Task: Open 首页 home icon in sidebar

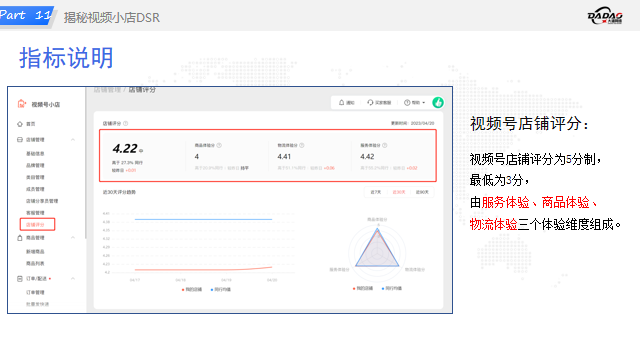Action: (20, 124)
